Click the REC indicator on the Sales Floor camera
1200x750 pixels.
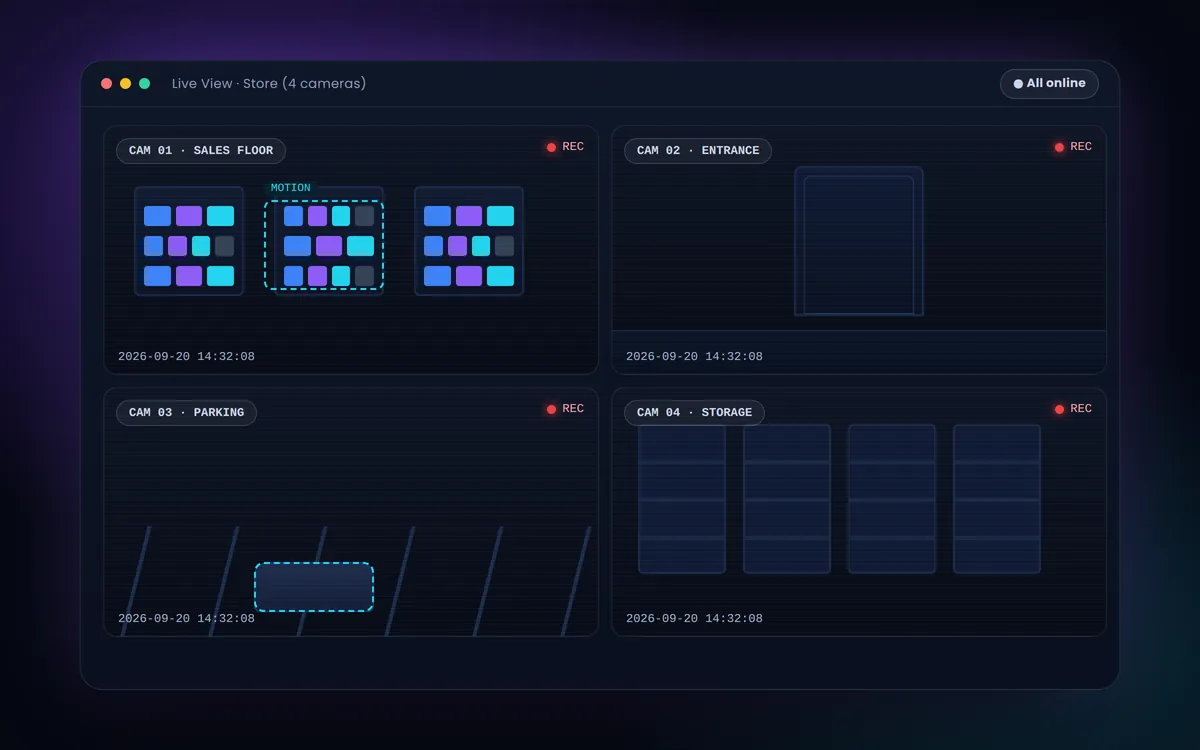click(565, 147)
